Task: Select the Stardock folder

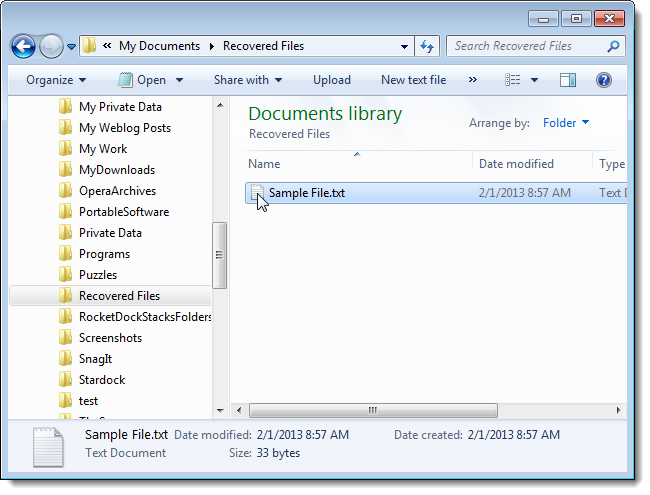Action: click(102, 380)
